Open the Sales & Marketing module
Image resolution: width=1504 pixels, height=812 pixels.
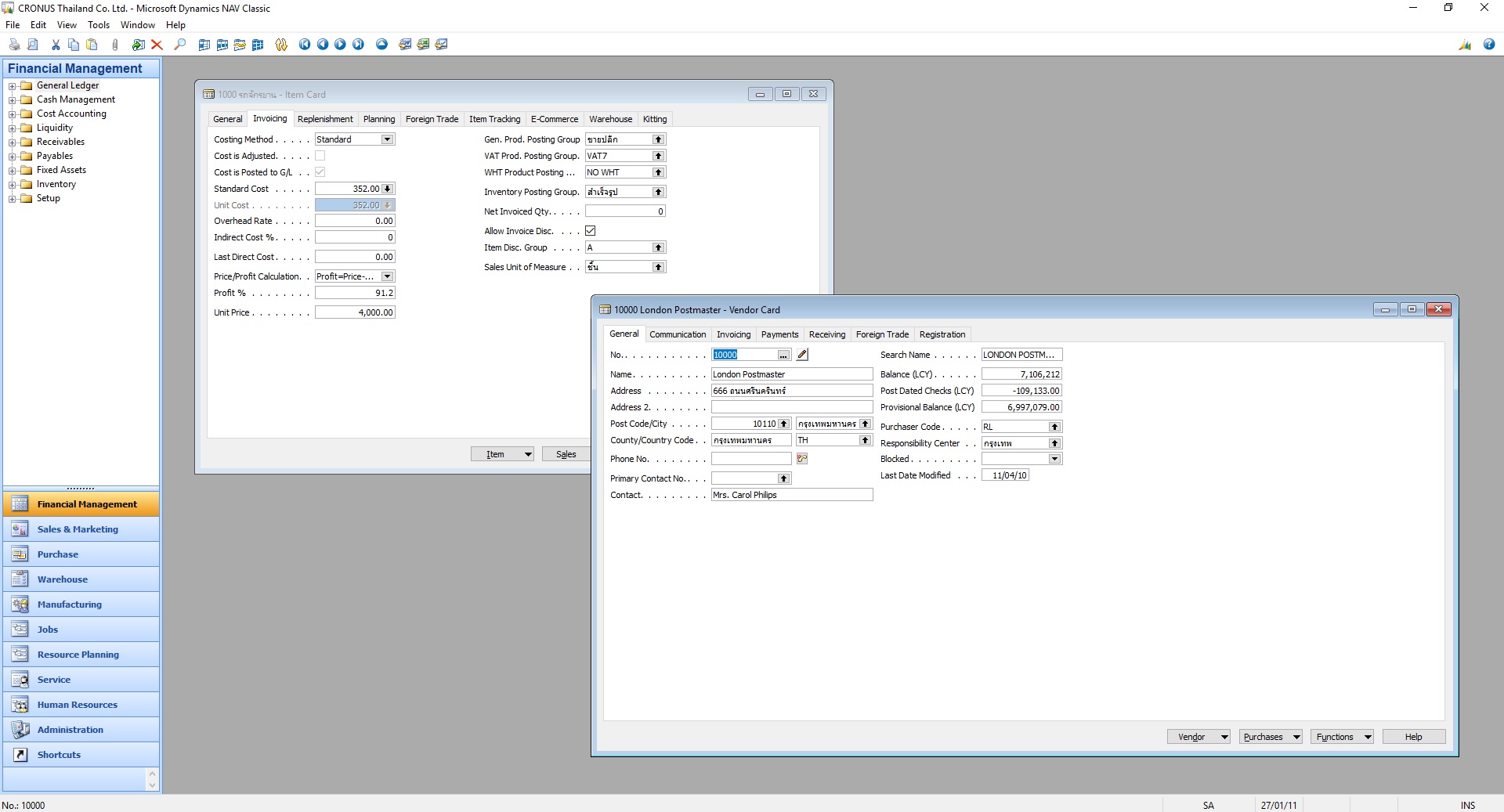coord(81,529)
